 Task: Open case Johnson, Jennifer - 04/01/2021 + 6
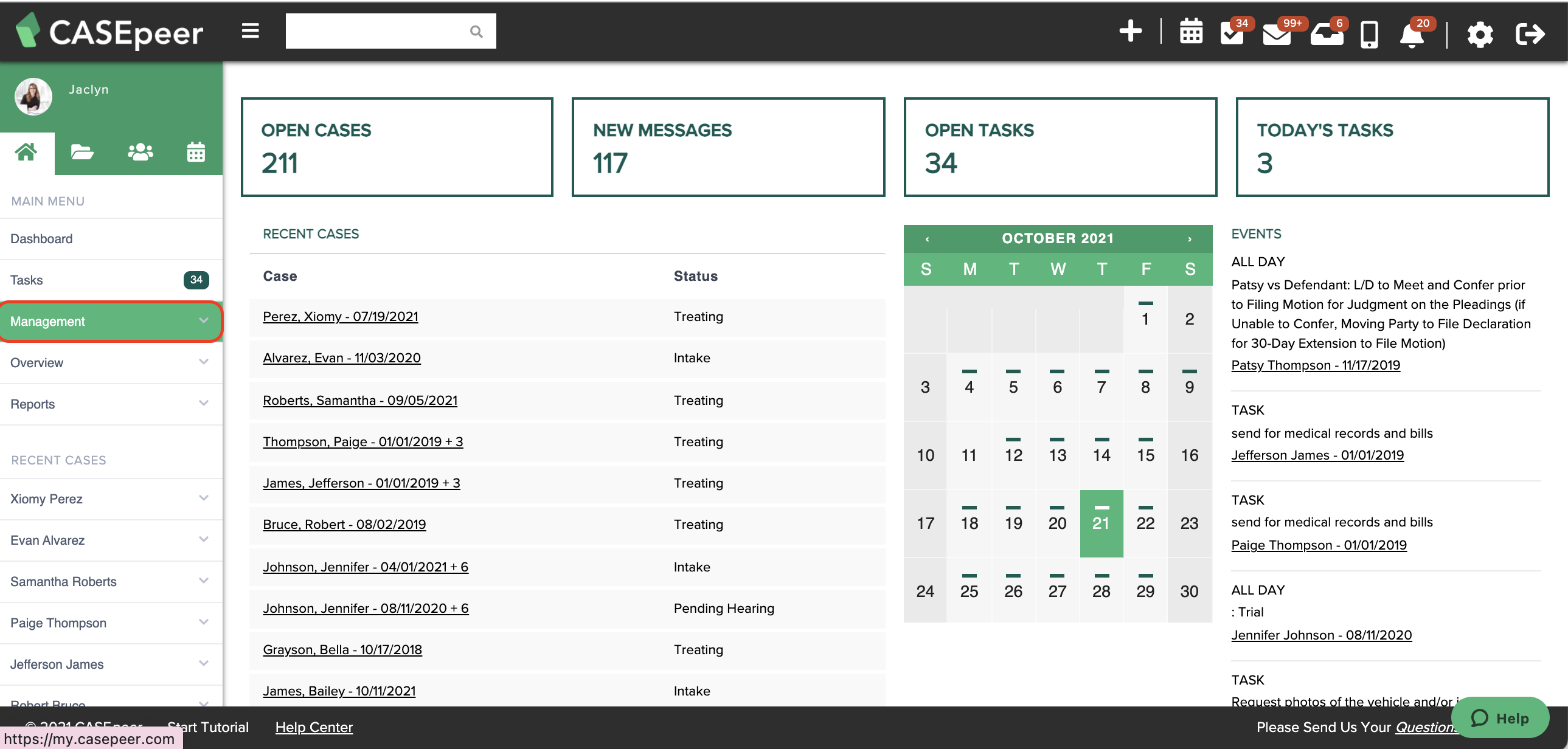(365, 568)
